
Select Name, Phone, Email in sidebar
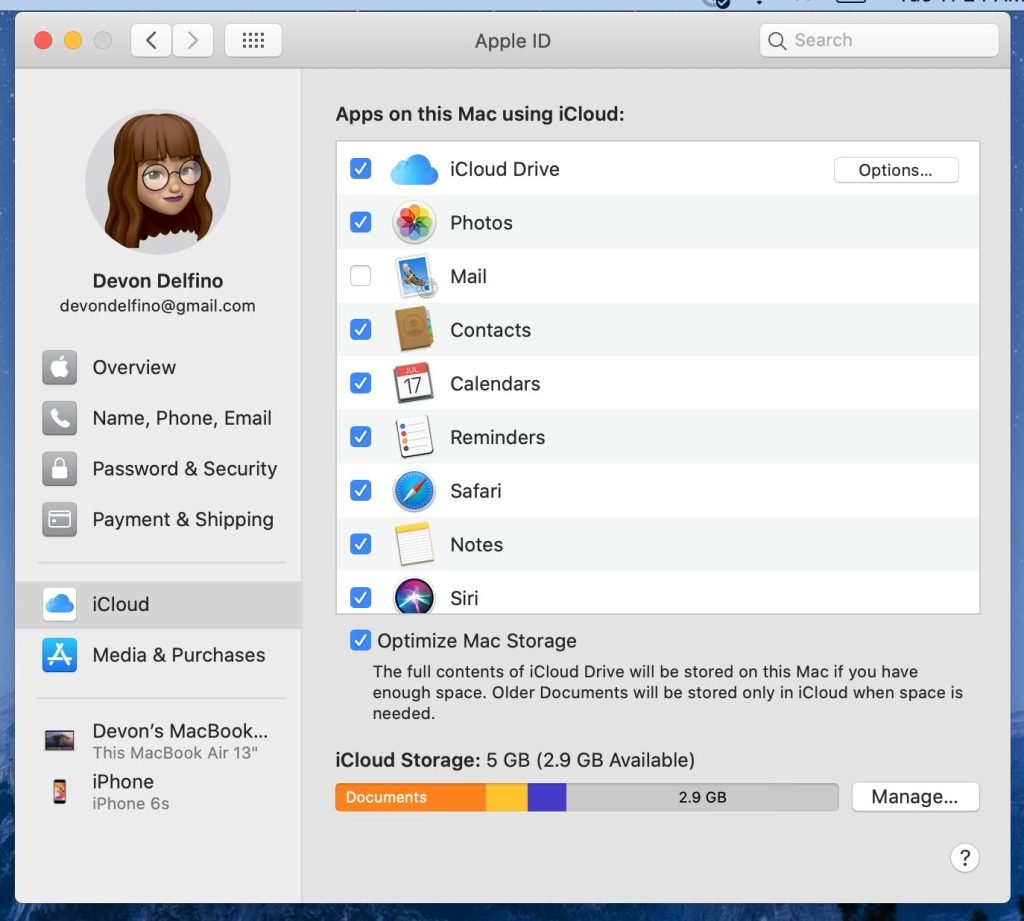(x=158, y=418)
